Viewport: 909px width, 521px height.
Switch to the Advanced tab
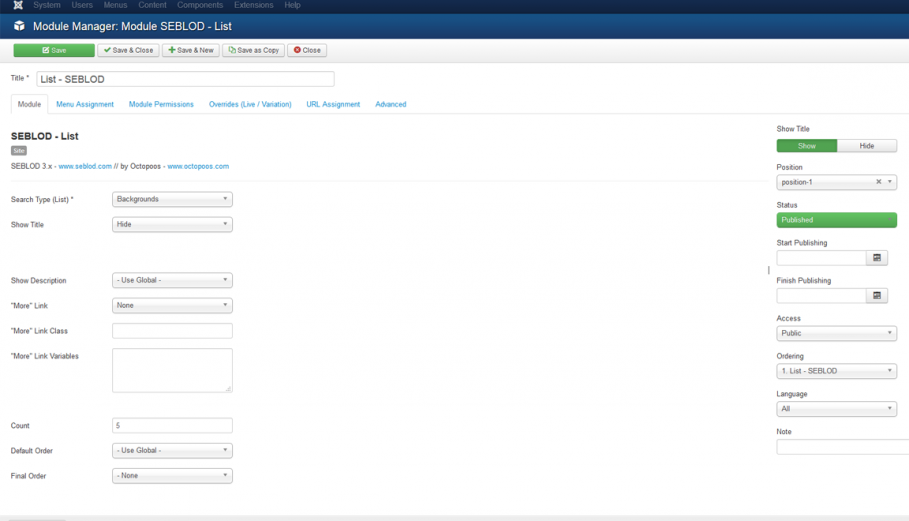point(391,104)
